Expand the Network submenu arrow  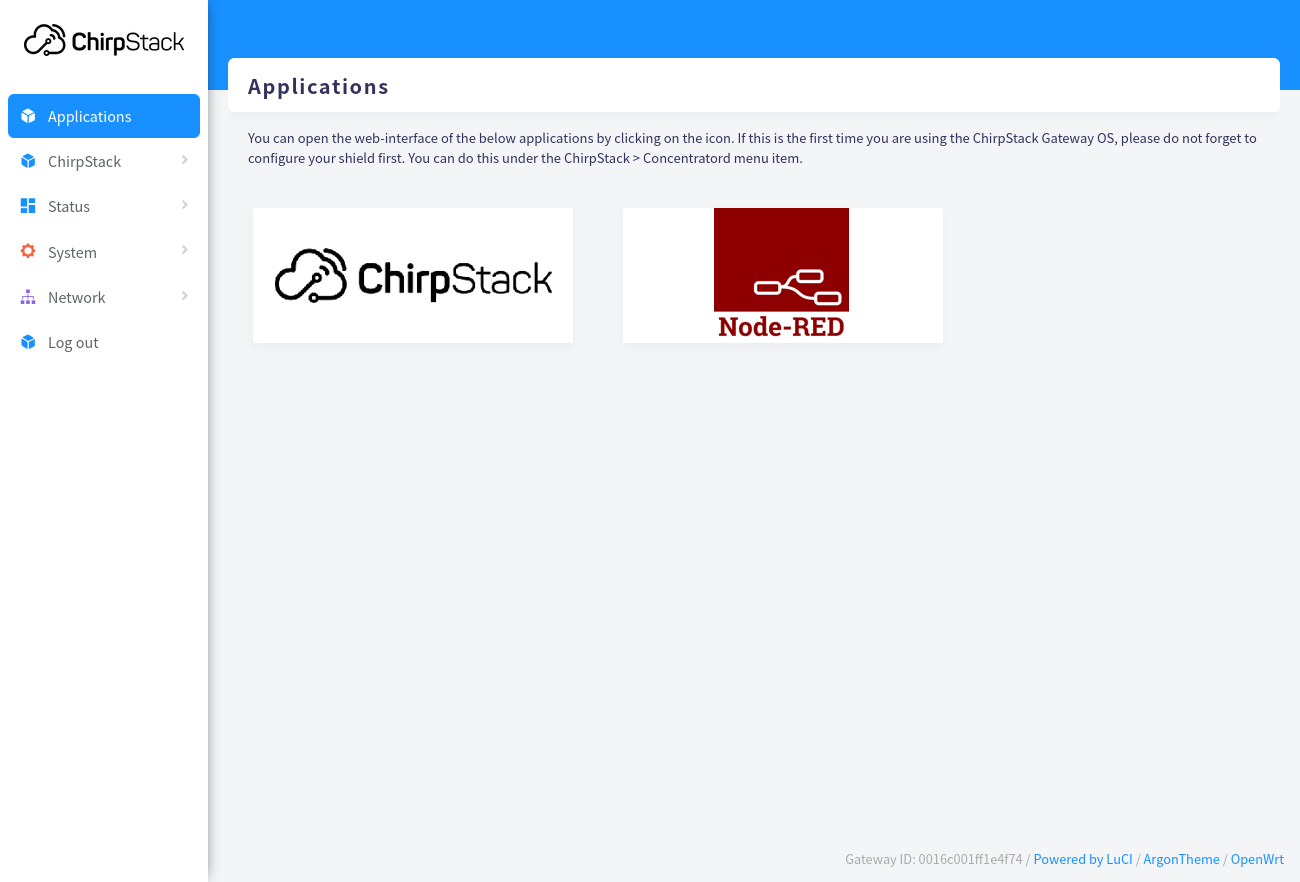tap(185, 296)
